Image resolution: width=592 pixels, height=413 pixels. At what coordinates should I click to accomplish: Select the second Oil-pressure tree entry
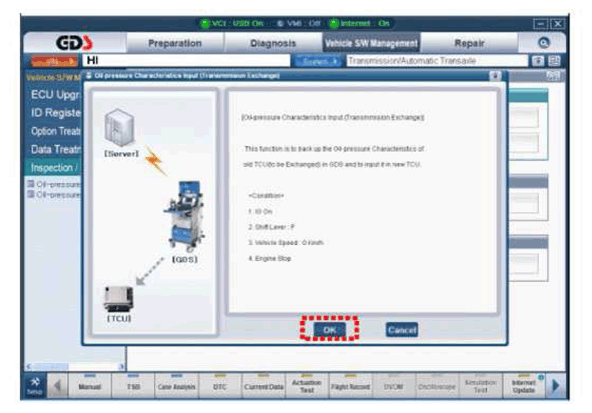coord(54,194)
